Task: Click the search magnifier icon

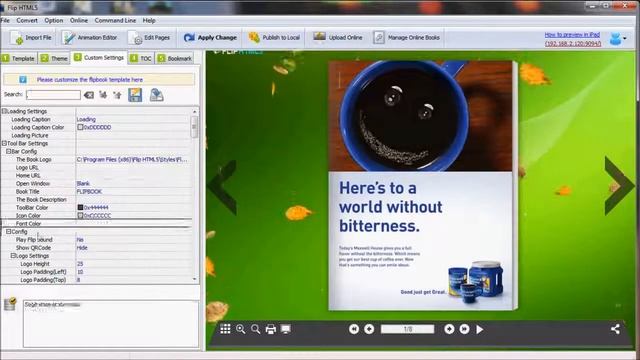Action: point(256,329)
